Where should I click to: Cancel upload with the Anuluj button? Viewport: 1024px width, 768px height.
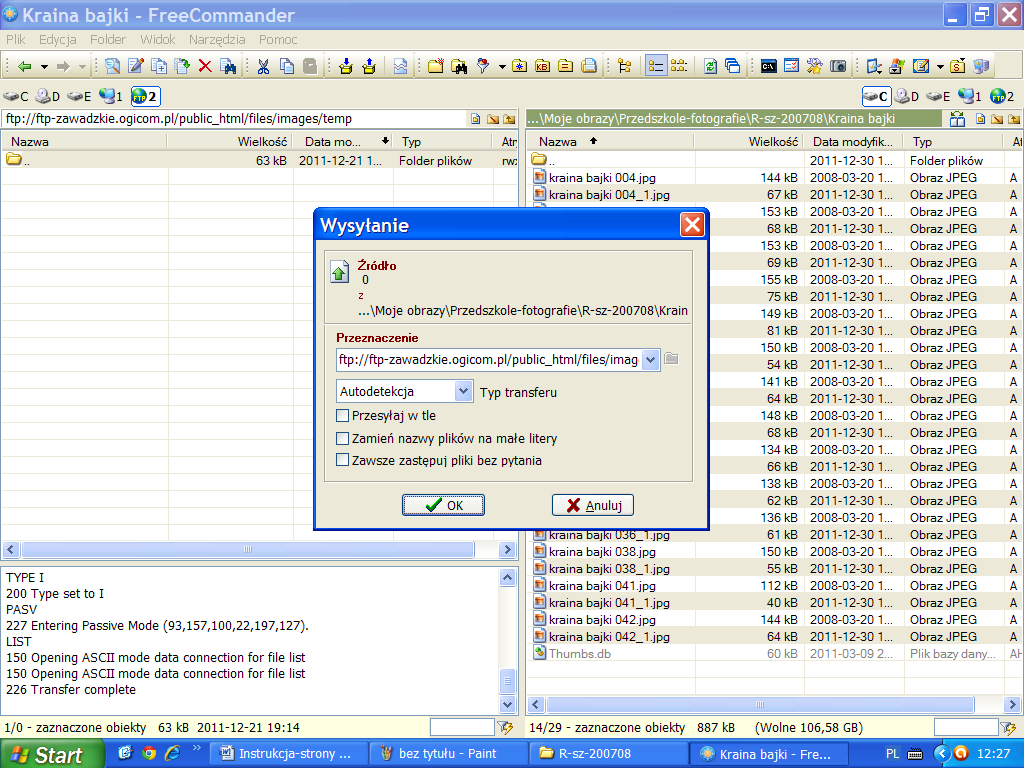click(x=592, y=505)
